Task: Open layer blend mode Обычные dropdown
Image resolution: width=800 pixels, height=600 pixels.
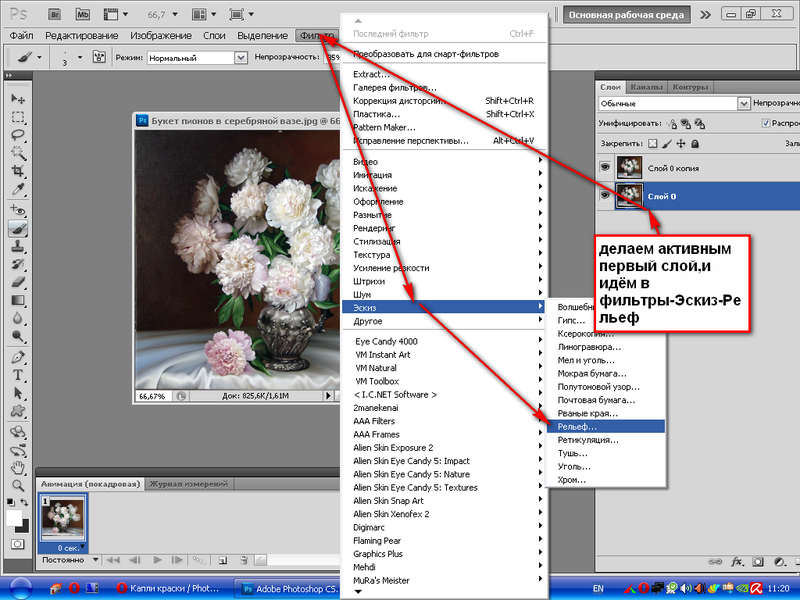Action: coord(674,104)
